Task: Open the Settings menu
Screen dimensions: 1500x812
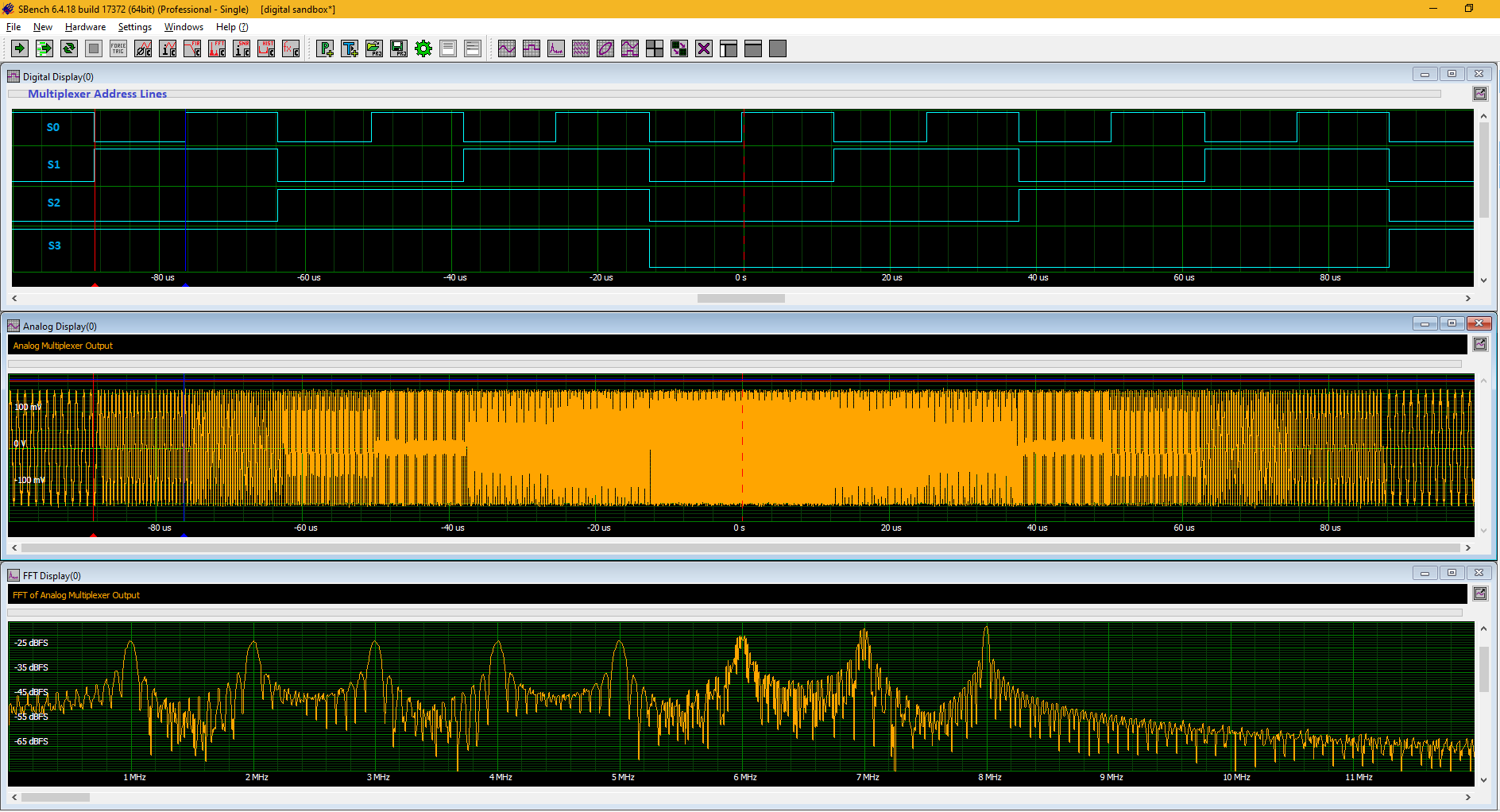Action: click(x=134, y=27)
